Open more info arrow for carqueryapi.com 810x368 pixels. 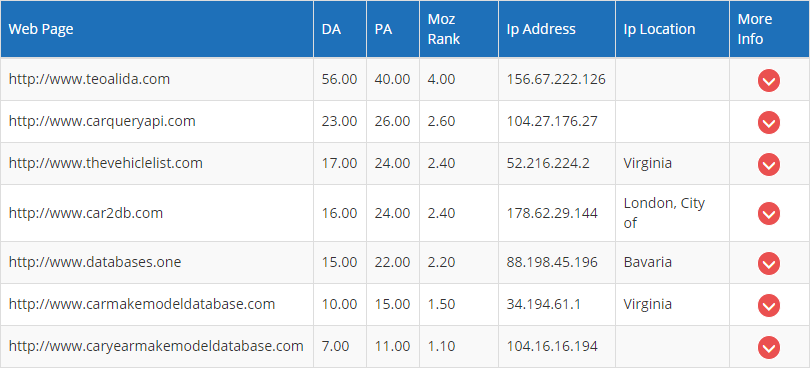pyautogui.click(x=769, y=122)
